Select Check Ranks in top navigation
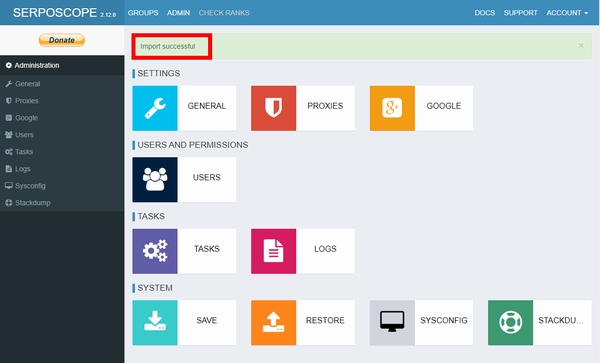 coord(224,13)
